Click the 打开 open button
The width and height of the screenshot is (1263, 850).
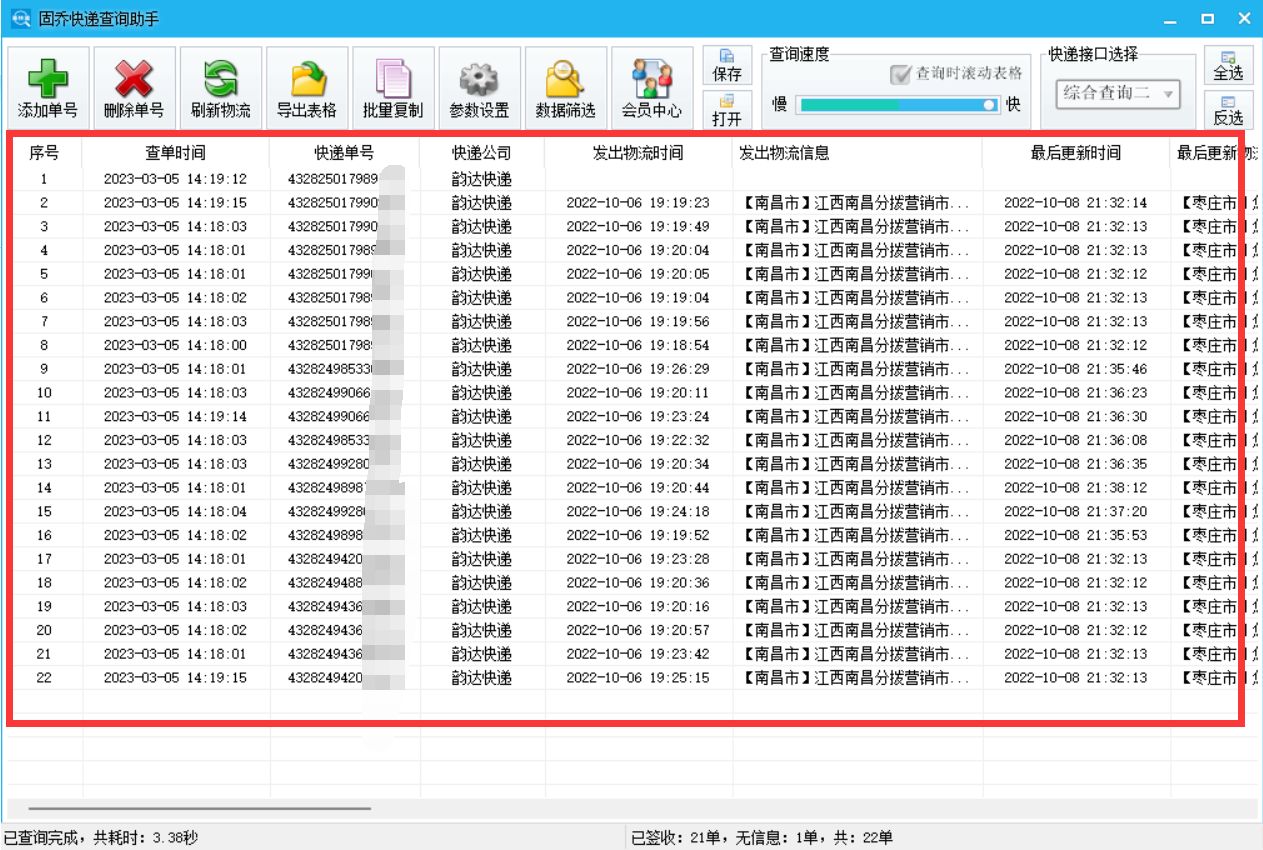point(728,107)
